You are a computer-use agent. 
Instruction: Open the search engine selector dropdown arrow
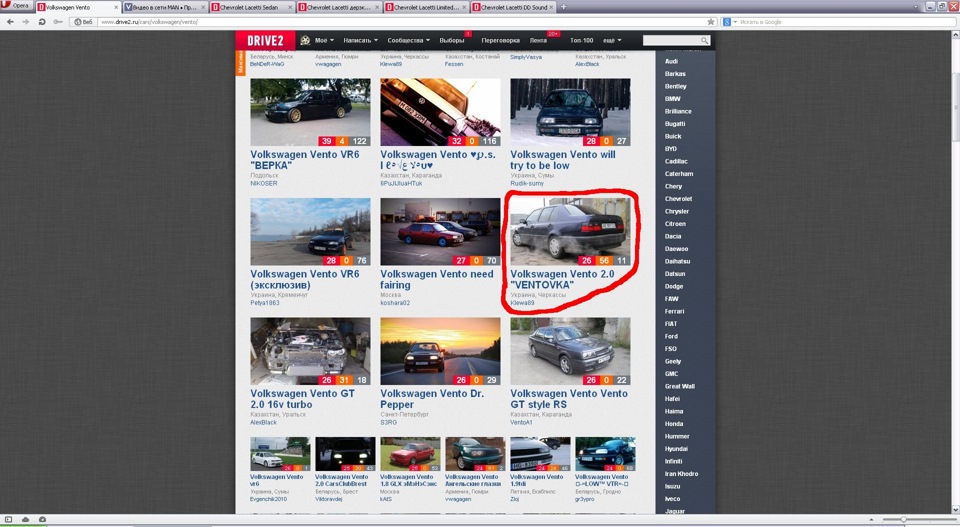(x=735, y=22)
